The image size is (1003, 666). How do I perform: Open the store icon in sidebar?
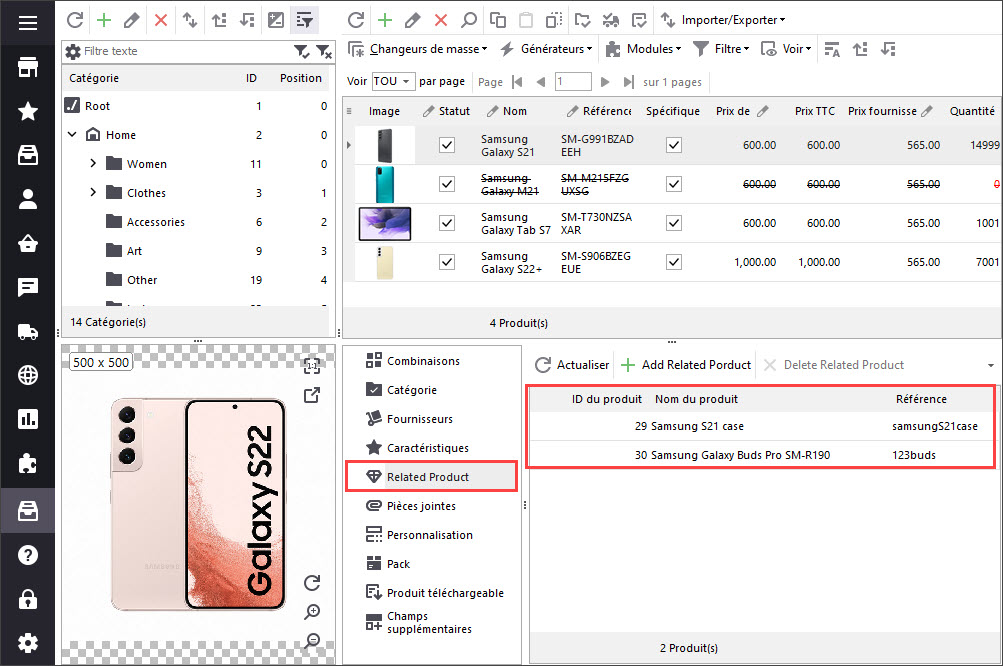point(28,67)
